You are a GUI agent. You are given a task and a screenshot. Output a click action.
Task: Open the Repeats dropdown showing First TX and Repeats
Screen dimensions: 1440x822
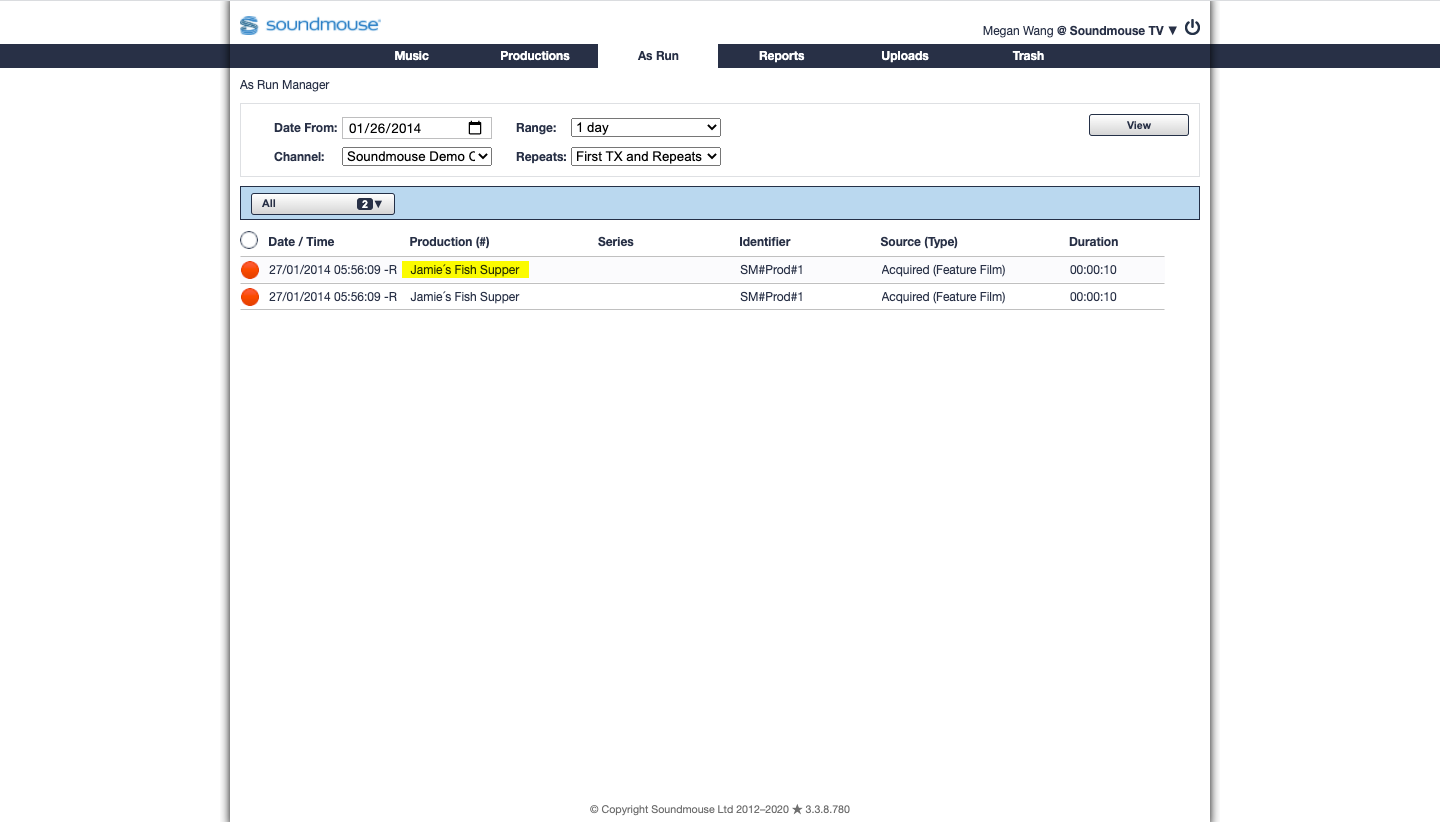coord(646,157)
